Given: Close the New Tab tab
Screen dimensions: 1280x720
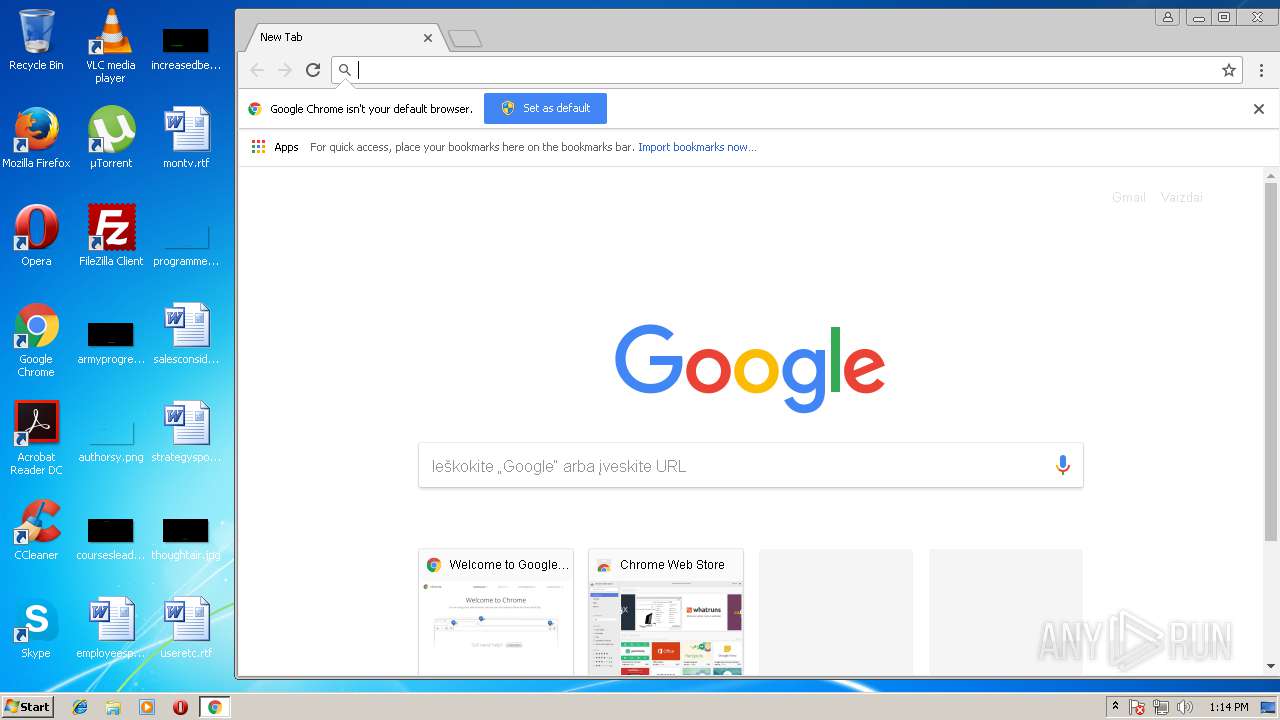Looking at the screenshot, I should (x=428, y=38).
